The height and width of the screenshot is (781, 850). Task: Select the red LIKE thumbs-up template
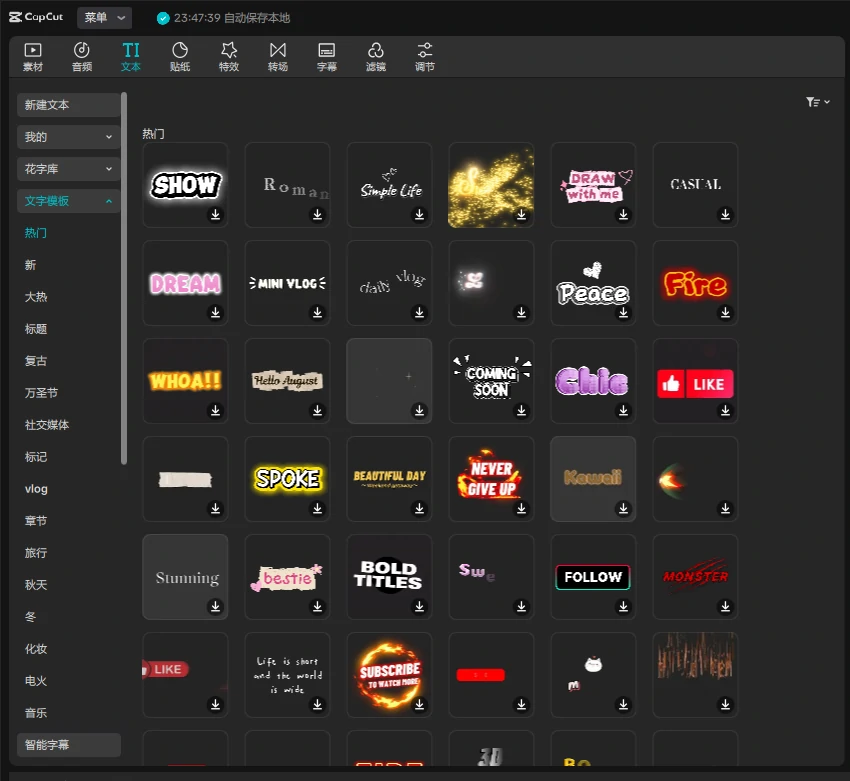pyautogui.click(x=695, y=382)
